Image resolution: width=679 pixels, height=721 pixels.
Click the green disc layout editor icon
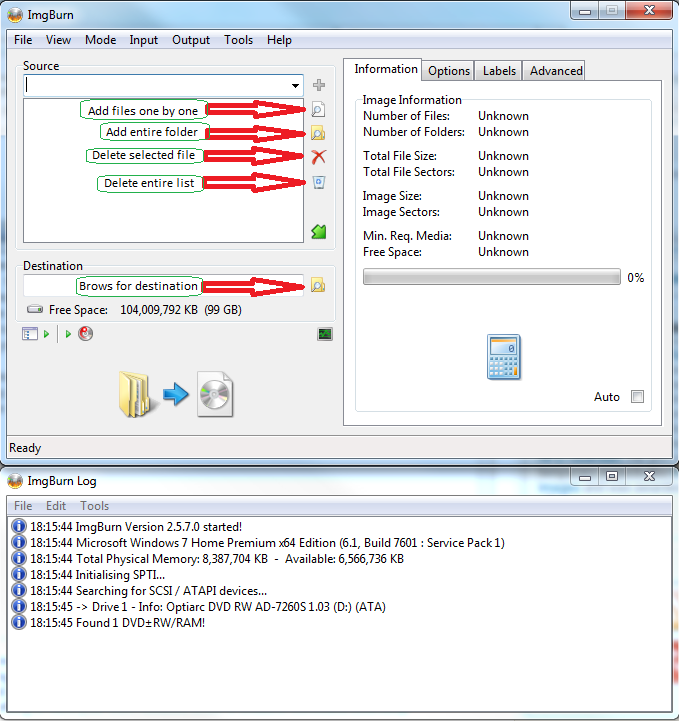point(319,232)
